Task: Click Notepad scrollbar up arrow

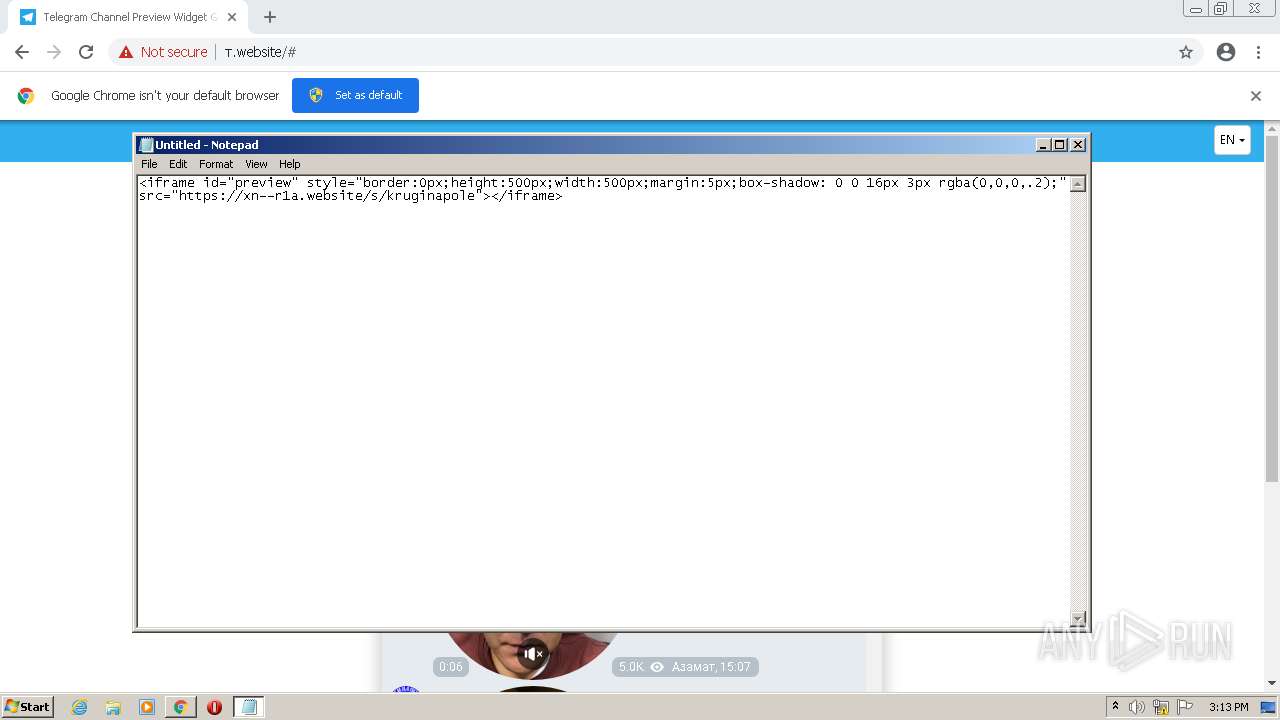Action: (x=1078, y=184)
